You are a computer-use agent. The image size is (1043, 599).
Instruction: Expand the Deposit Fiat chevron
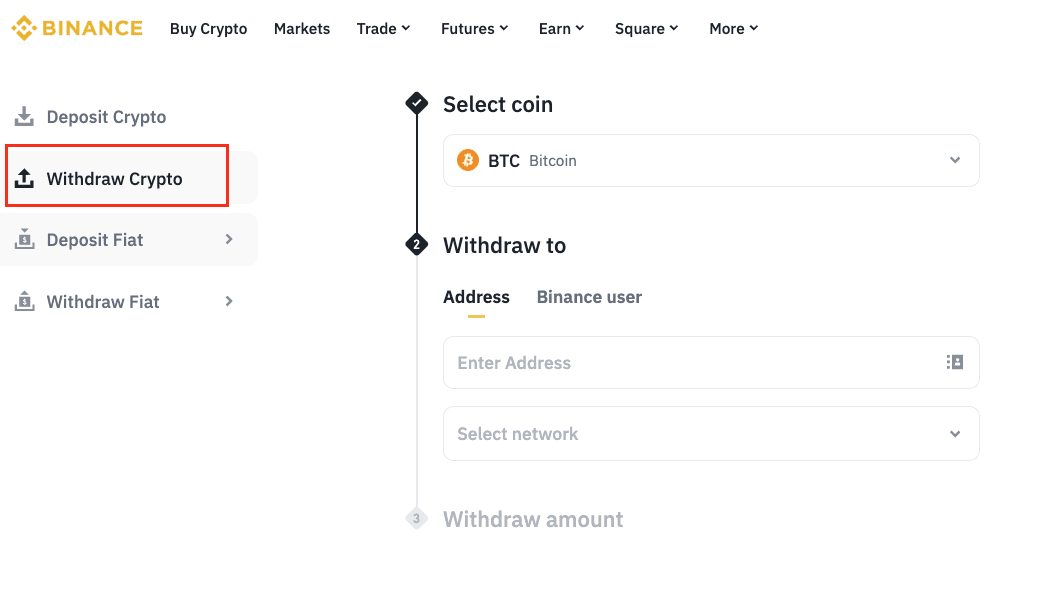(229, 239)
